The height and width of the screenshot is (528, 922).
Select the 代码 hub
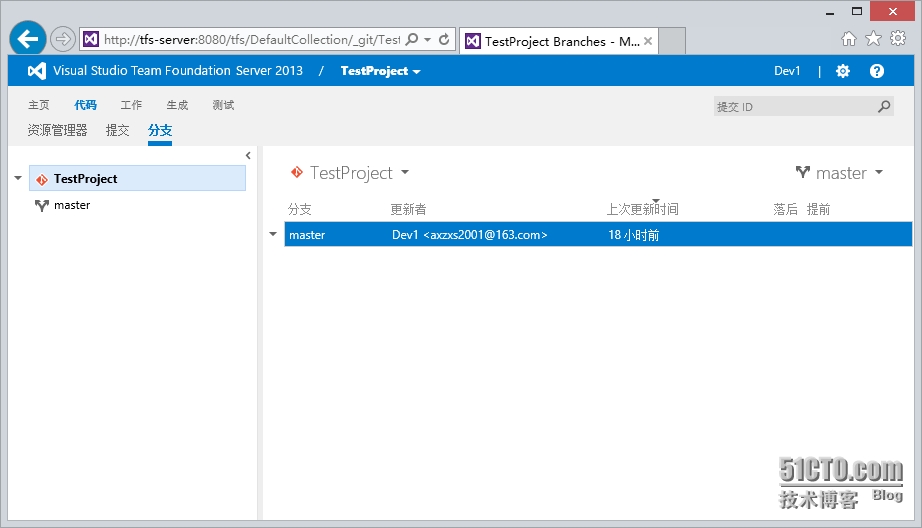click(85, 105)
